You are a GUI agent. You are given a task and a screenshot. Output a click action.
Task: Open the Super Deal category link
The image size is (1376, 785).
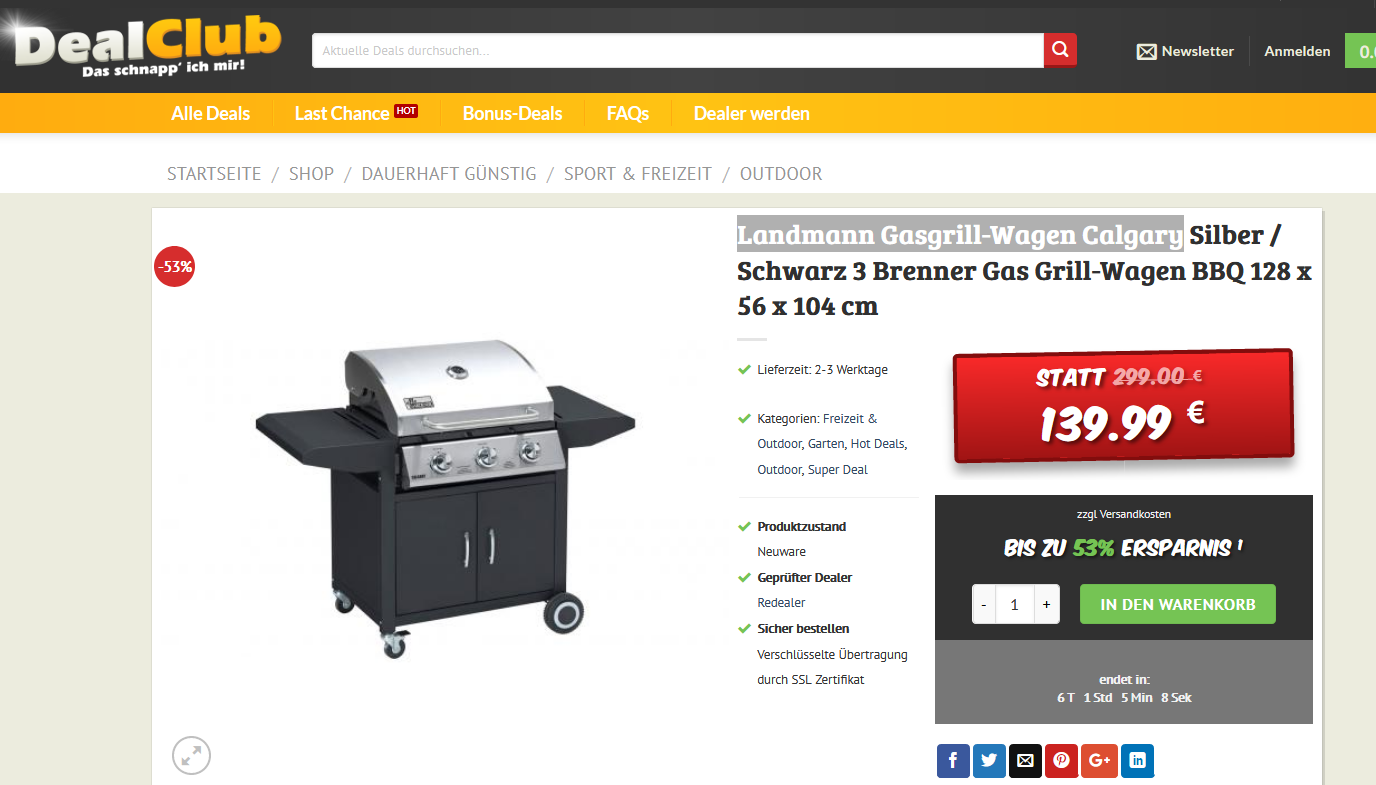838,470
